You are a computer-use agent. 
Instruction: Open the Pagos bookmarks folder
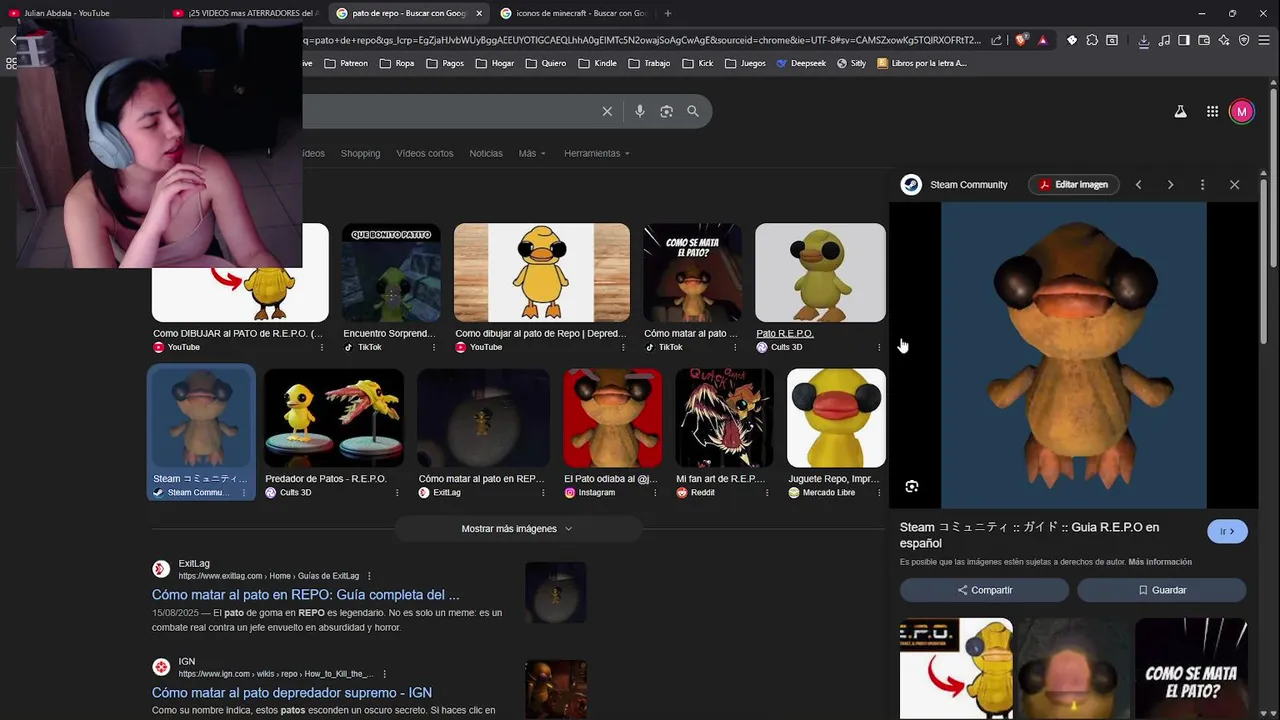pos(445,63)
